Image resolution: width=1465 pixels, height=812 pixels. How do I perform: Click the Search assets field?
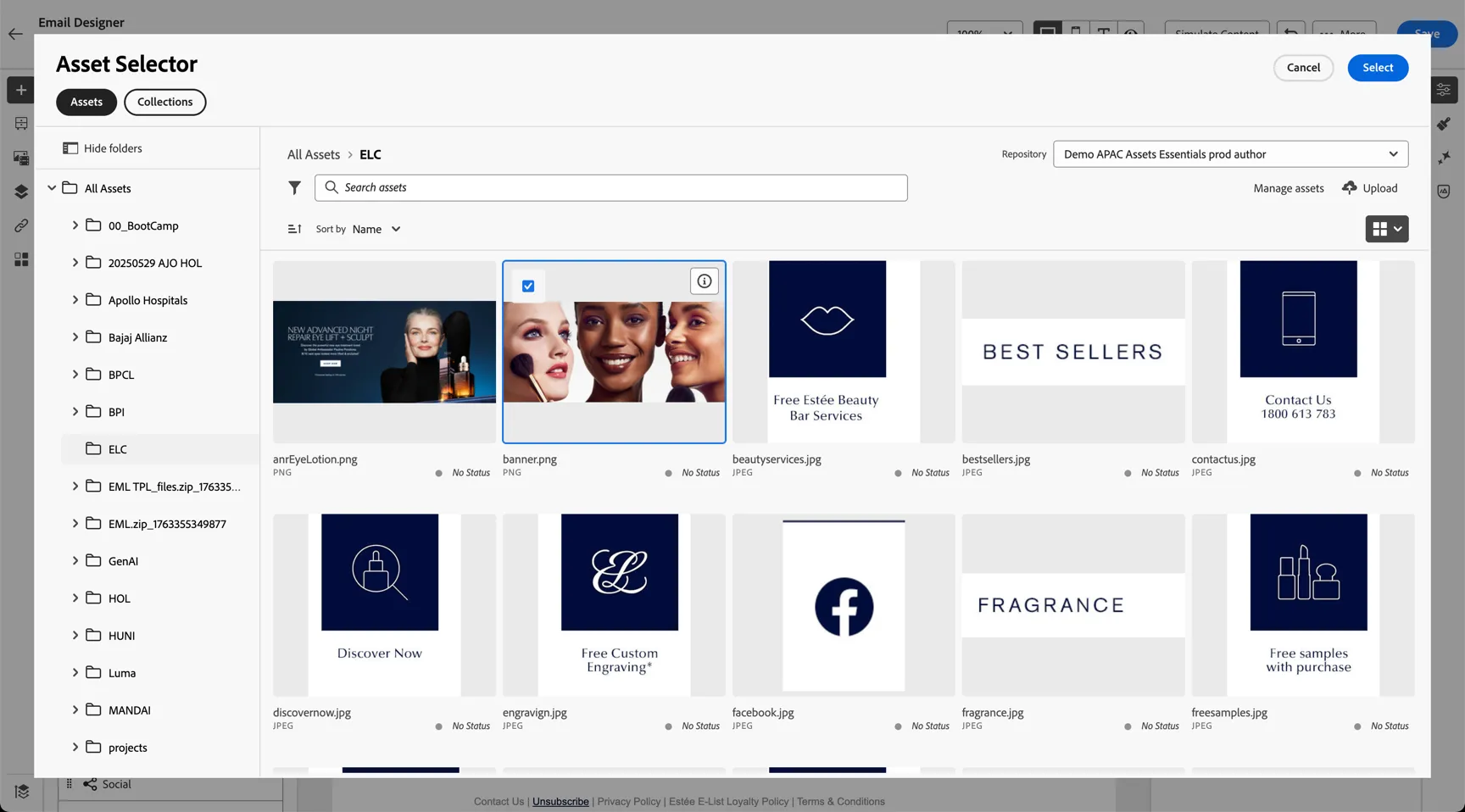click(610, 187)
